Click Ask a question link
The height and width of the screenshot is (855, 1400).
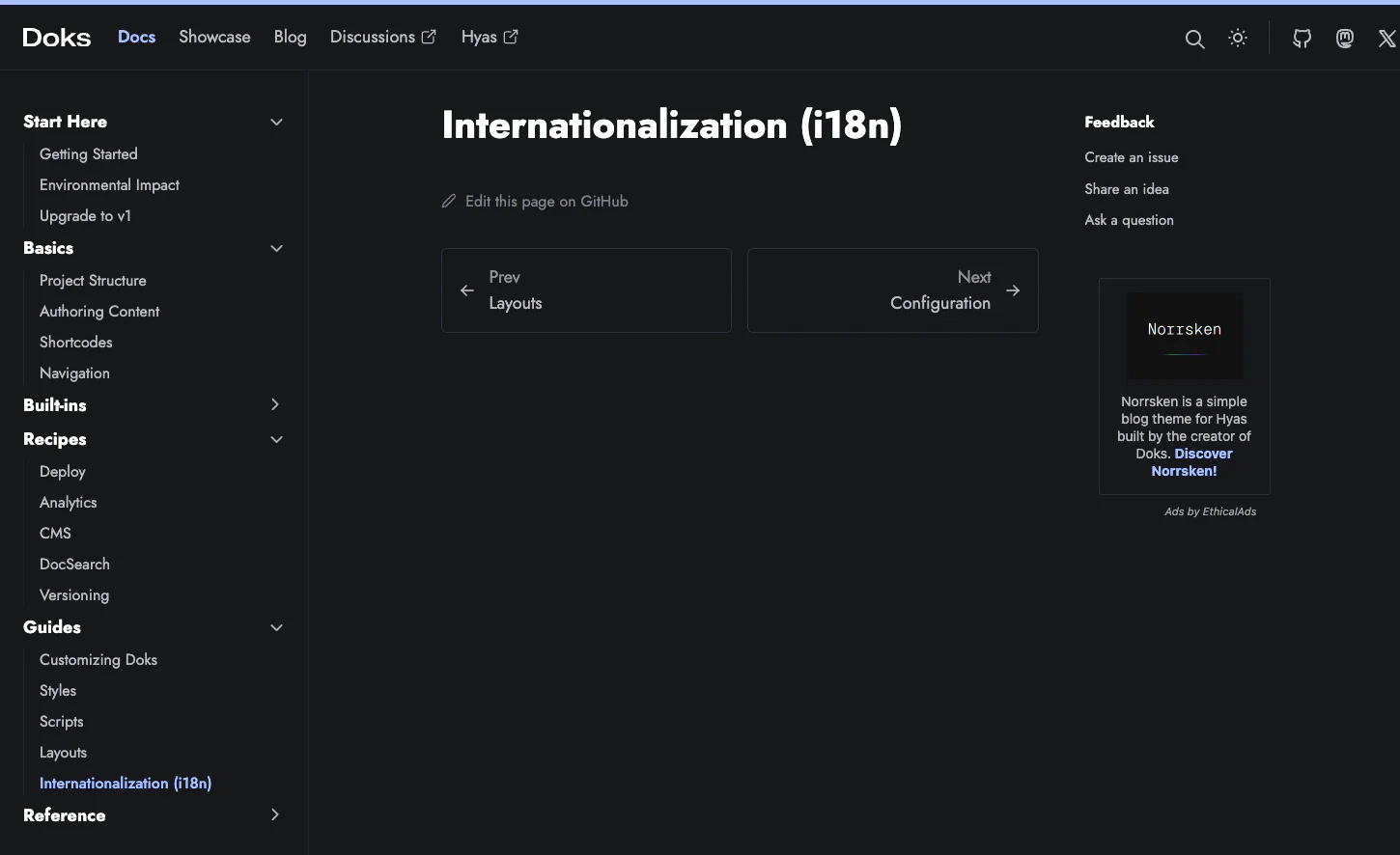click(1129, 220)
